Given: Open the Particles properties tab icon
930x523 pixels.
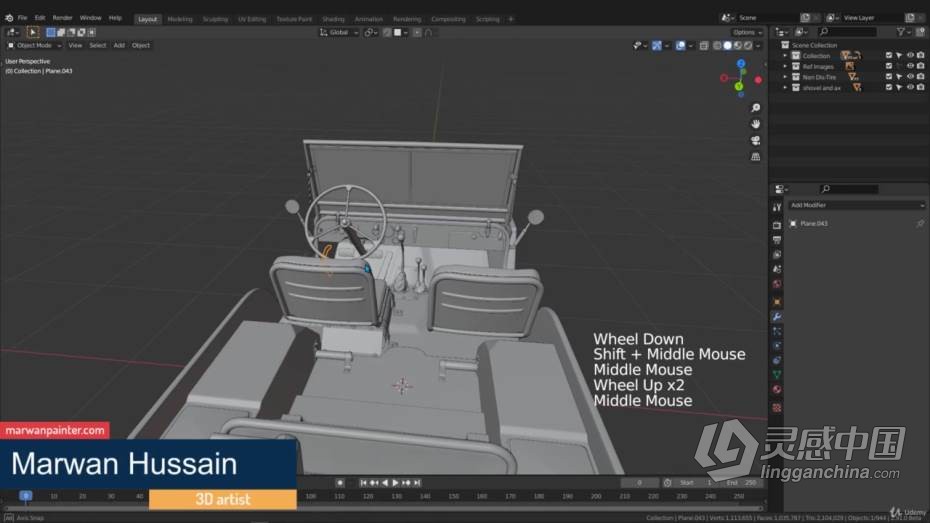Looking at the screenshot, I should tap(777, 331).
